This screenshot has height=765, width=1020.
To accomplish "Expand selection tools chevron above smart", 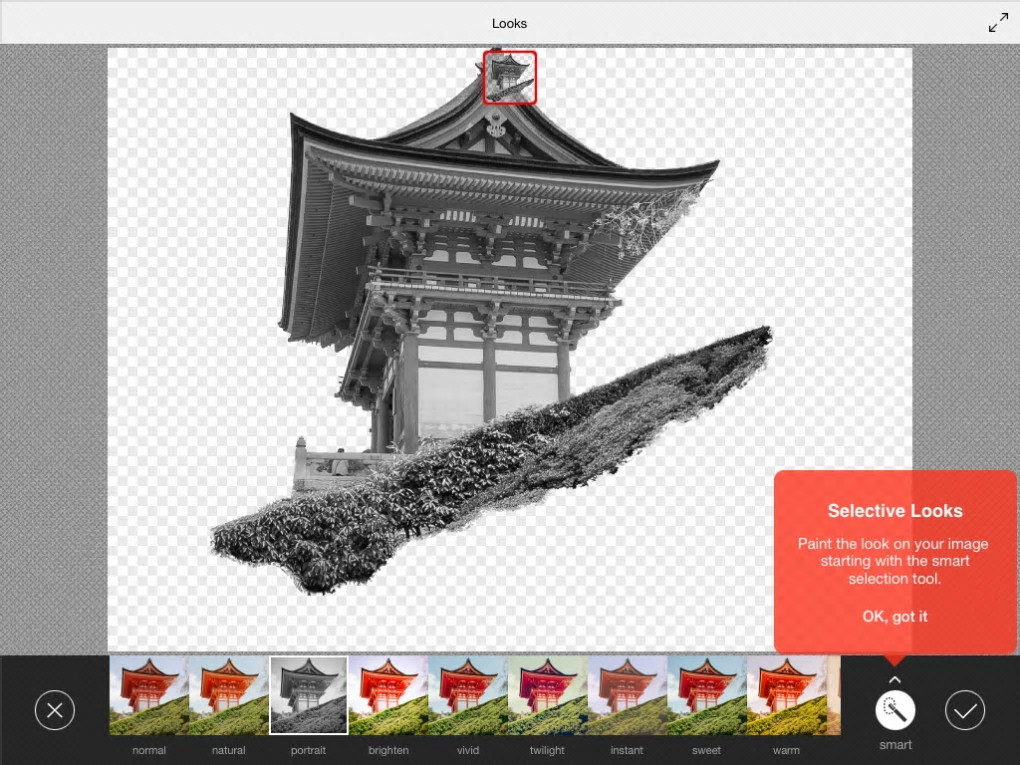I will point(895,680).
